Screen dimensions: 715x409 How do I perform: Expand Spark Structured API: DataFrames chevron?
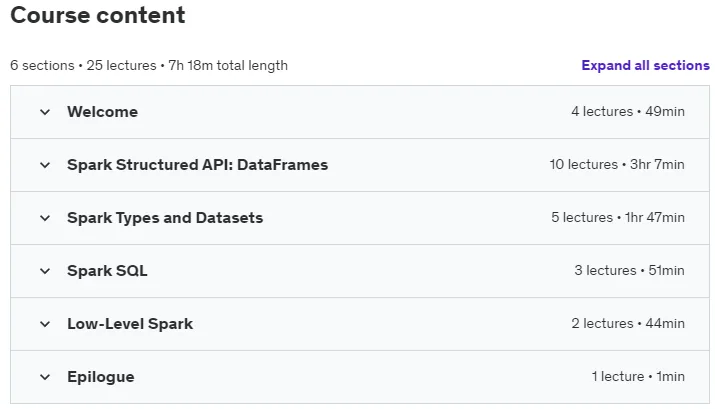(x=45, y=165)
